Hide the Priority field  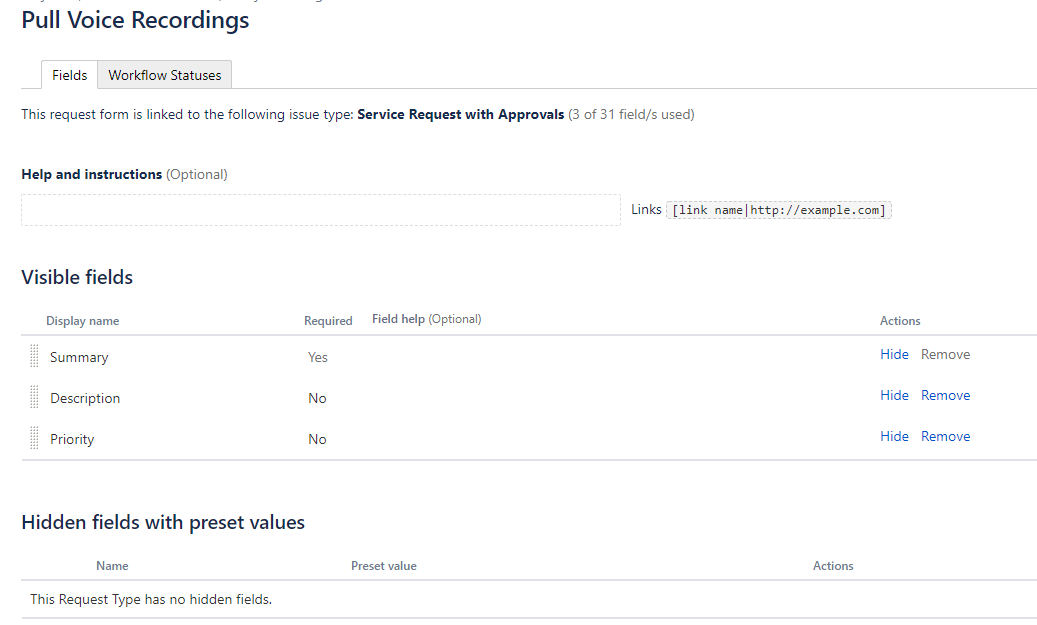pyautogui.click(x=894, y=437)
